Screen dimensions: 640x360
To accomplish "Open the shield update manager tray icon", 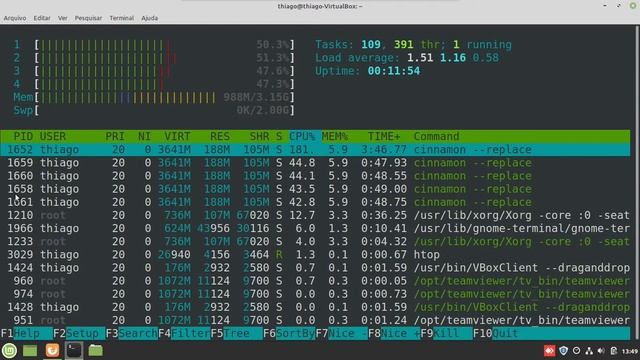I will point(563,351).
